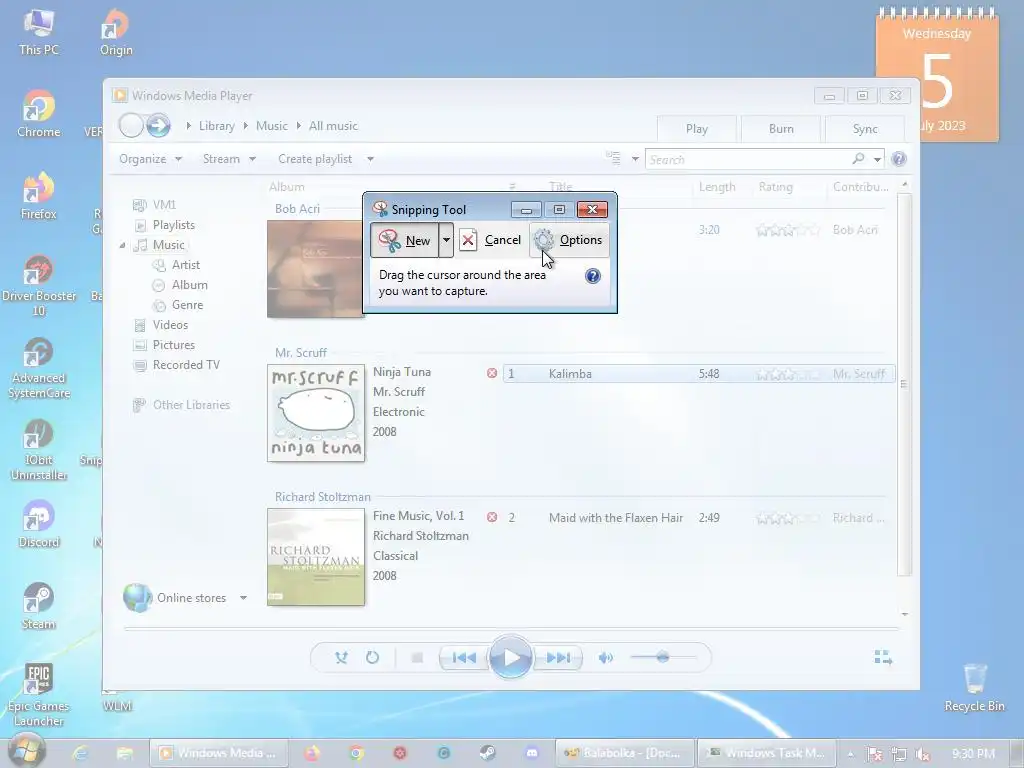This screenshot has width=1024, height=768.
Task: Select the Richard Stoltzman album cover
Action: (x=316, y=557)
